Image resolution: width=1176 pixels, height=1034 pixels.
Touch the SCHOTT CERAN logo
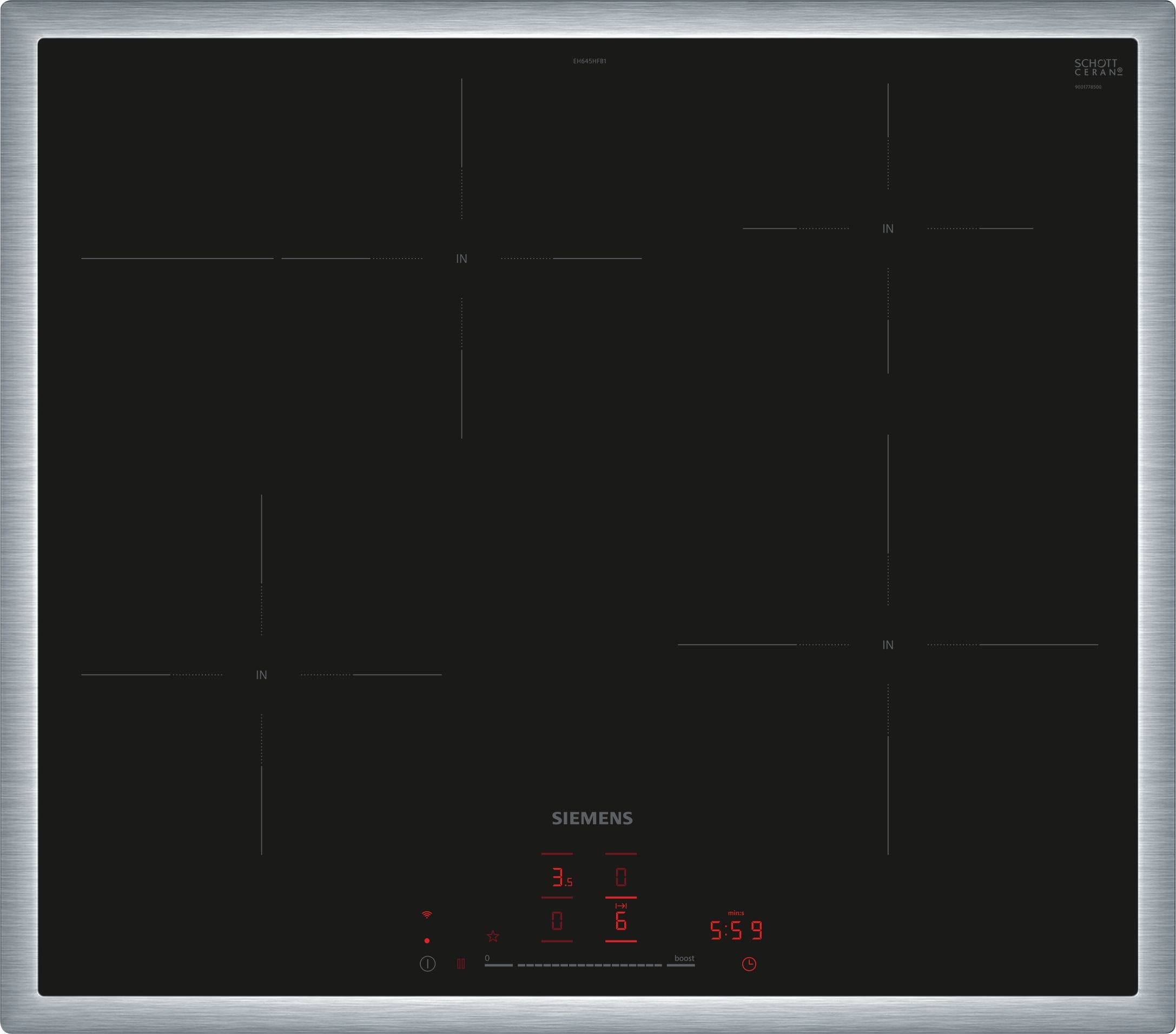[1098, 68]
